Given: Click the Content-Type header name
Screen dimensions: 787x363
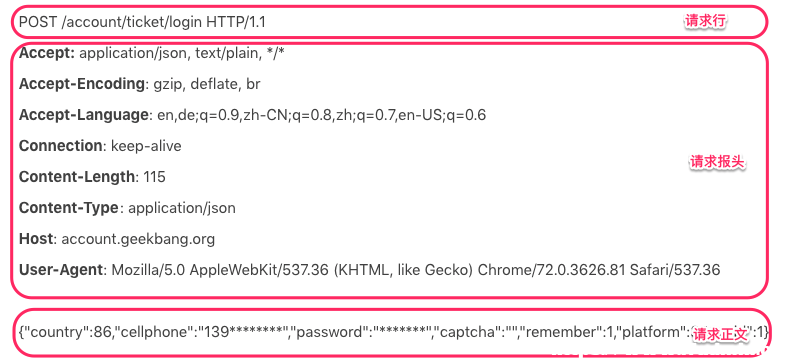Looking at the screenshot, I should [69, 208].
